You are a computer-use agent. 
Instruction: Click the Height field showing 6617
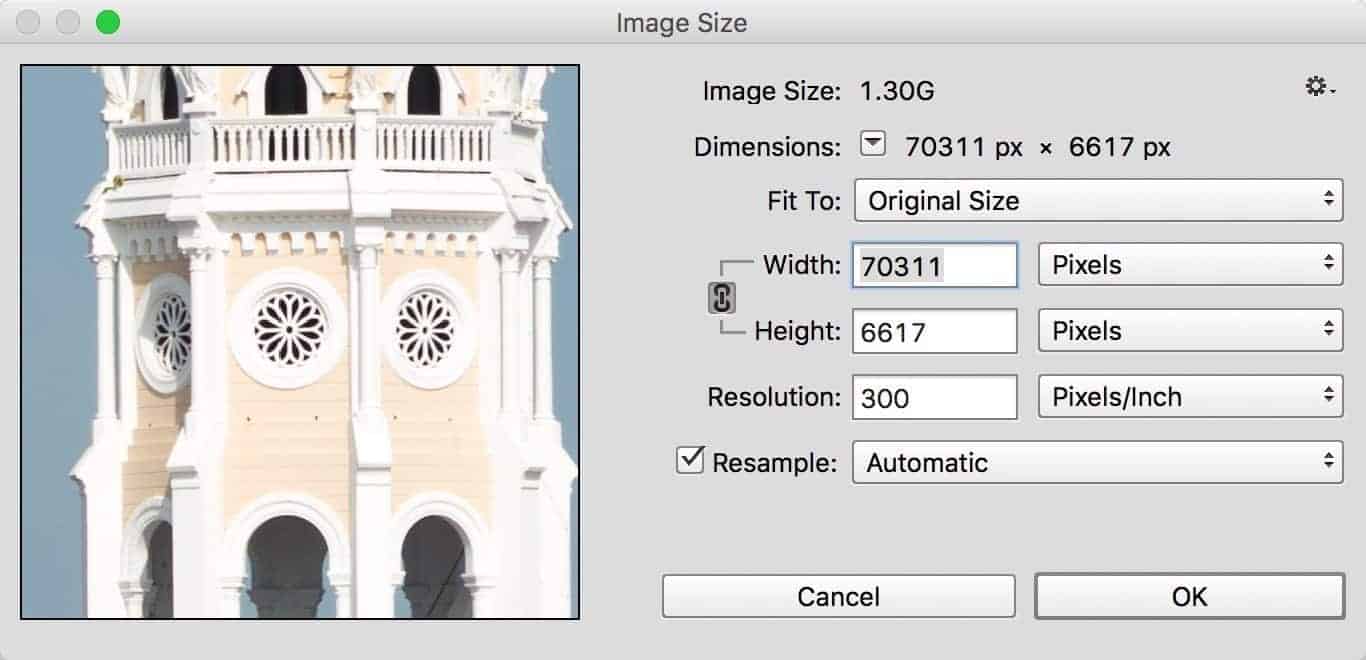[935, 331]
